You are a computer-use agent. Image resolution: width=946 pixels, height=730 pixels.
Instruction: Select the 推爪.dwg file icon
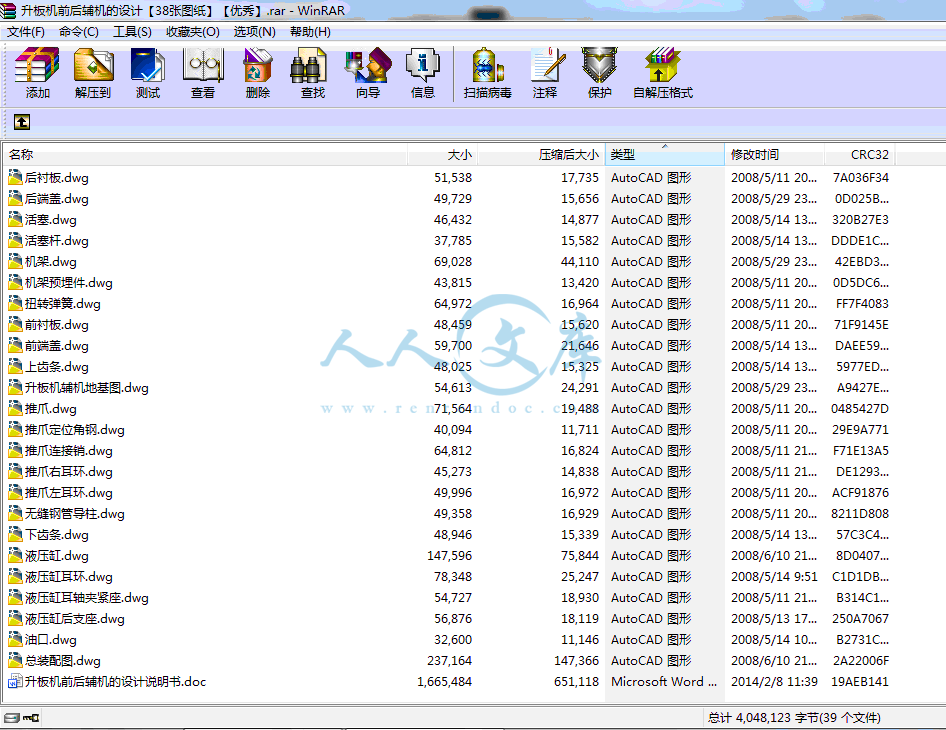click(x=15, y=408)
